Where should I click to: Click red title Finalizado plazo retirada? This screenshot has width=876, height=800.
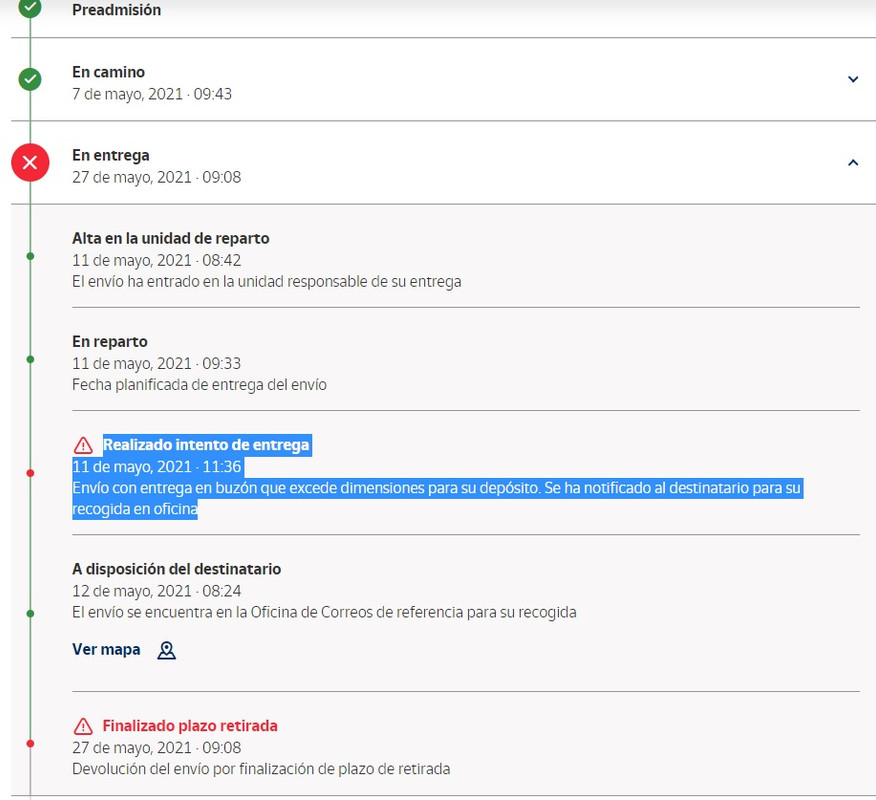[190, 726]
